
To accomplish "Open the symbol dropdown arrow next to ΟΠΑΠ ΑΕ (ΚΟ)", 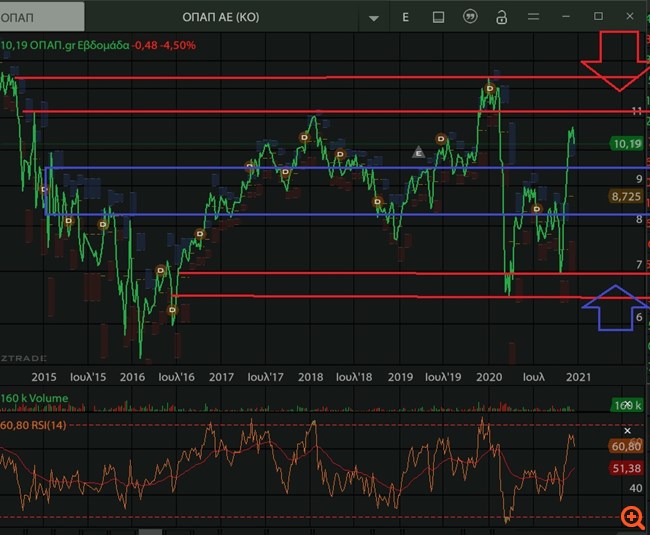I will click(x=374, y=18).
